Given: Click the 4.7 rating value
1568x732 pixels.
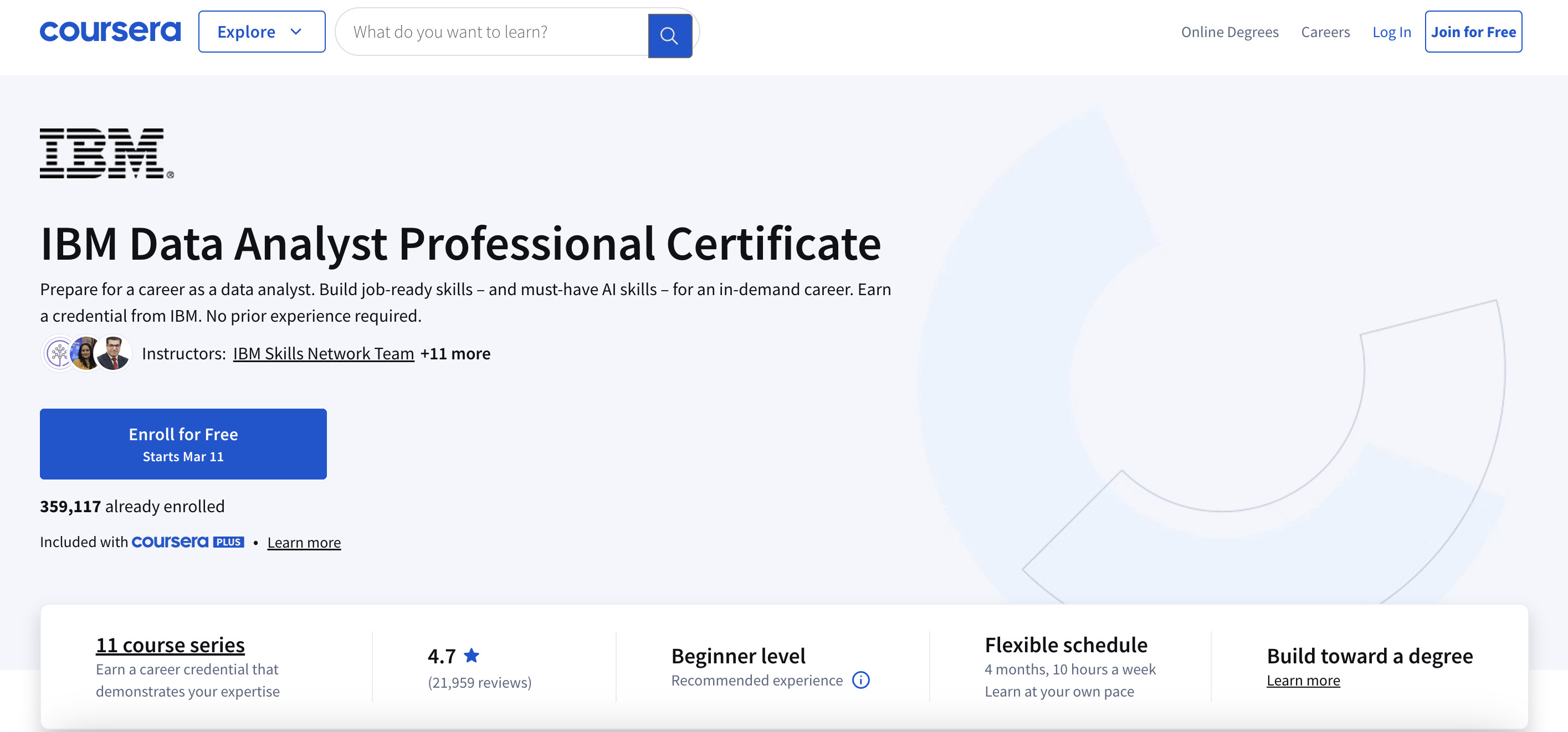Looking at the screenshot, I should [441, 656].
